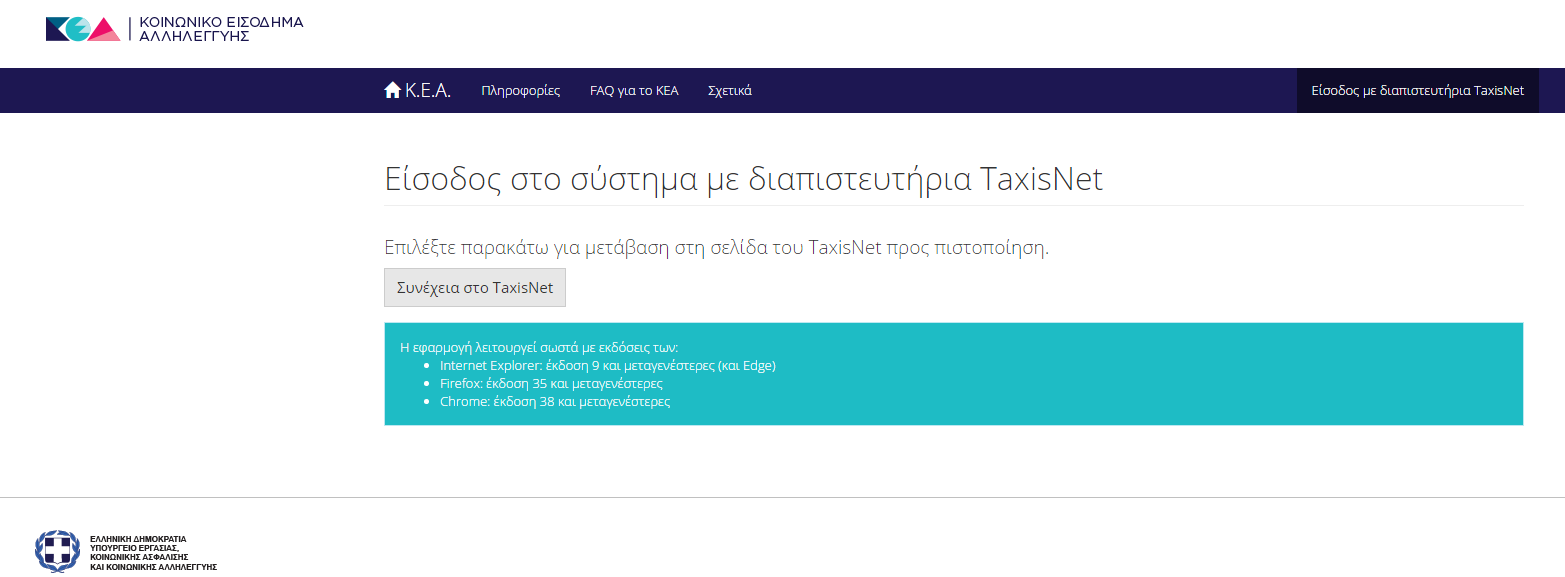Screen dimensions: 1565x577
Task: Select the K.E.A. brand text in navbar
Action: pyautogui.click(x=428, y=91)
